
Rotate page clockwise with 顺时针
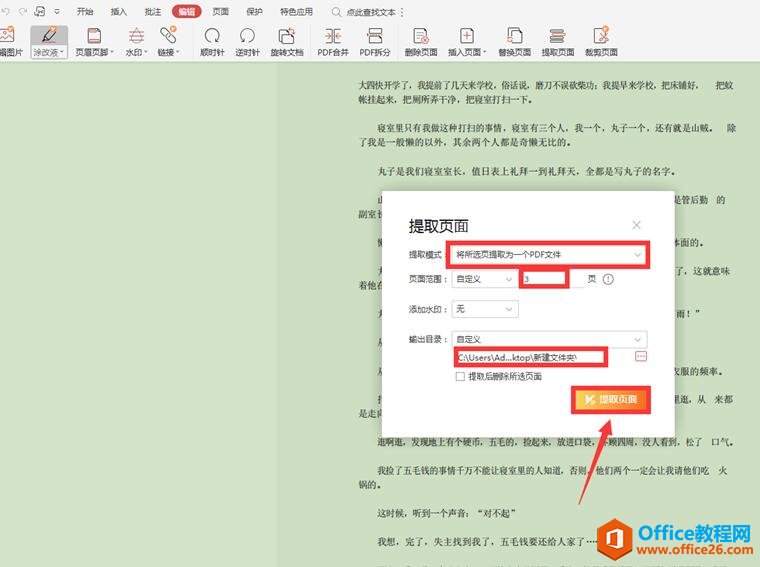pyautogui.click(x=212, y=36)
